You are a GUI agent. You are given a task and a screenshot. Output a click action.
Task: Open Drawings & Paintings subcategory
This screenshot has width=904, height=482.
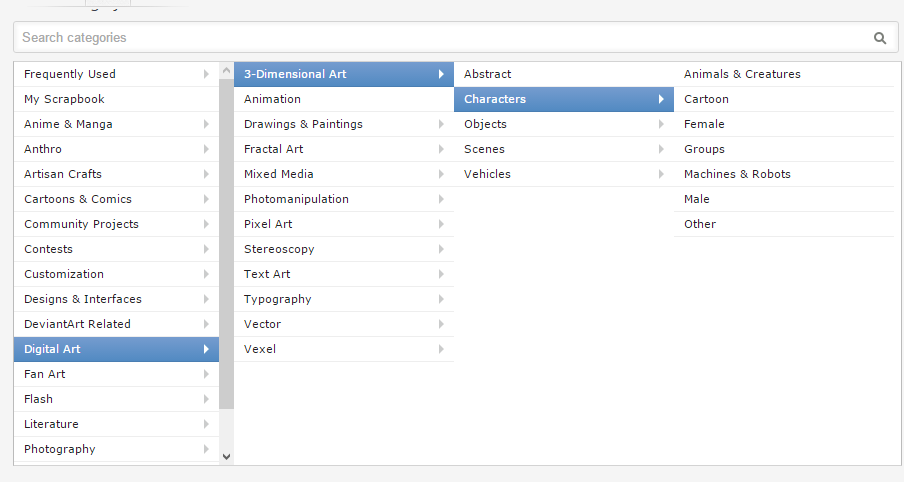coord(303,124)
